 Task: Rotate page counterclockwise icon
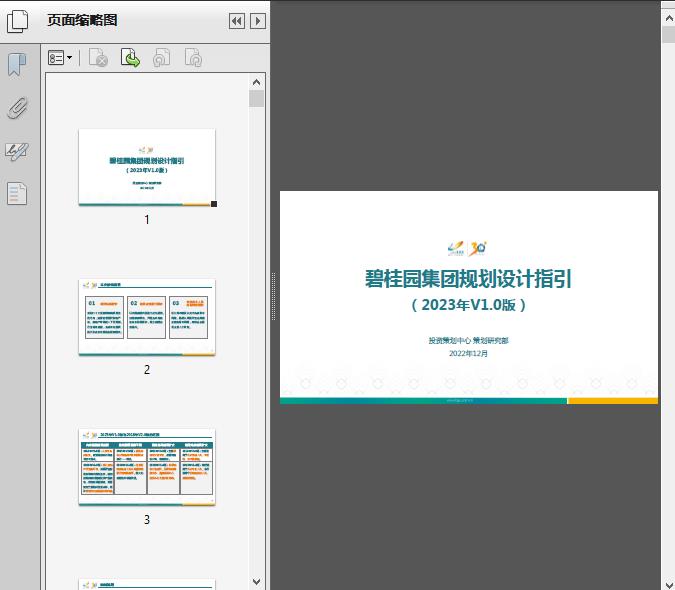tap(161, 58)
